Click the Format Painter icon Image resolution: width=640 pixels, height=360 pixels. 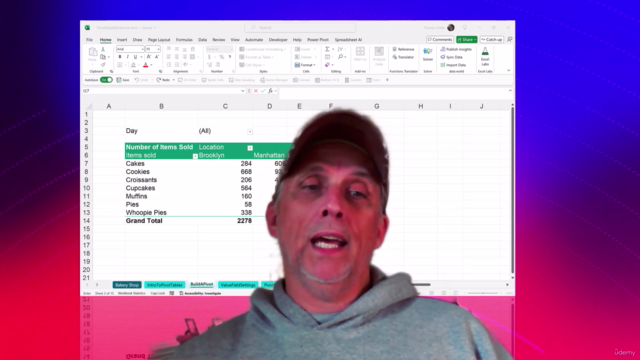pyautogui.click(x=103, y=65)
